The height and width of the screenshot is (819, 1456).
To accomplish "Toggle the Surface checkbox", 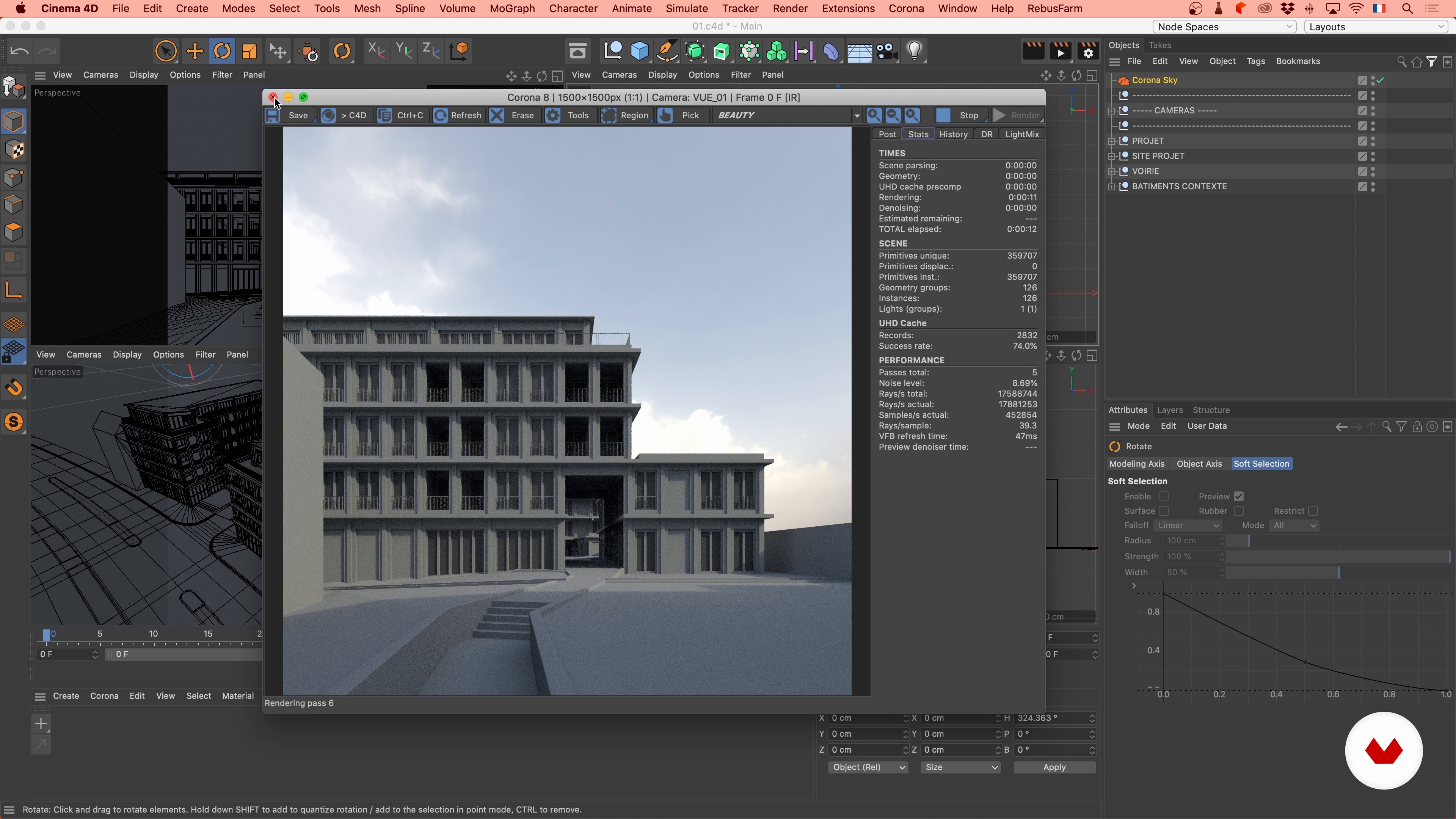I will [x=1164, y=511].
